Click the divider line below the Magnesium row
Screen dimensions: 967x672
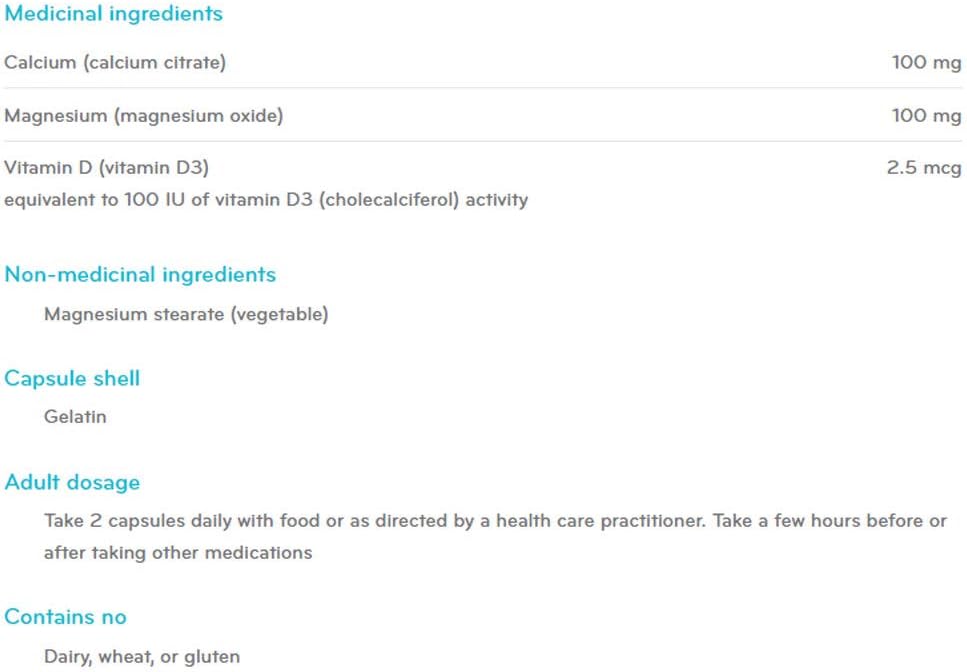[x=483, y=141]
